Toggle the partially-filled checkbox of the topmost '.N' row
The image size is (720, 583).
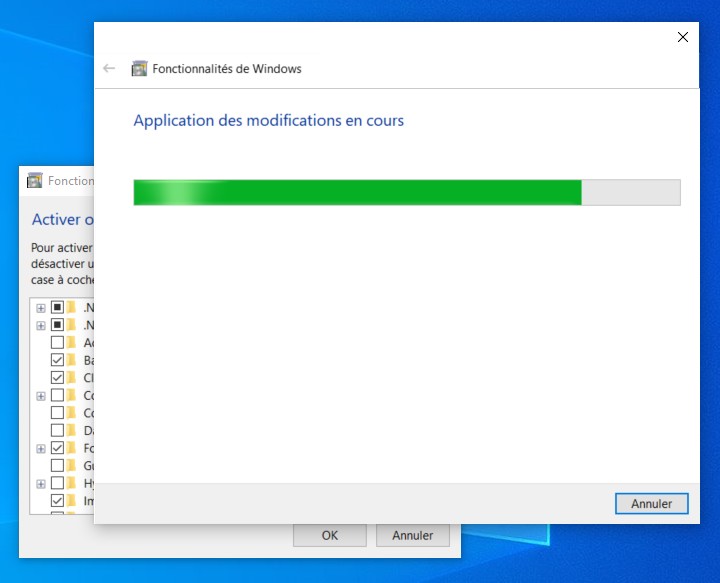coord(57,307)
